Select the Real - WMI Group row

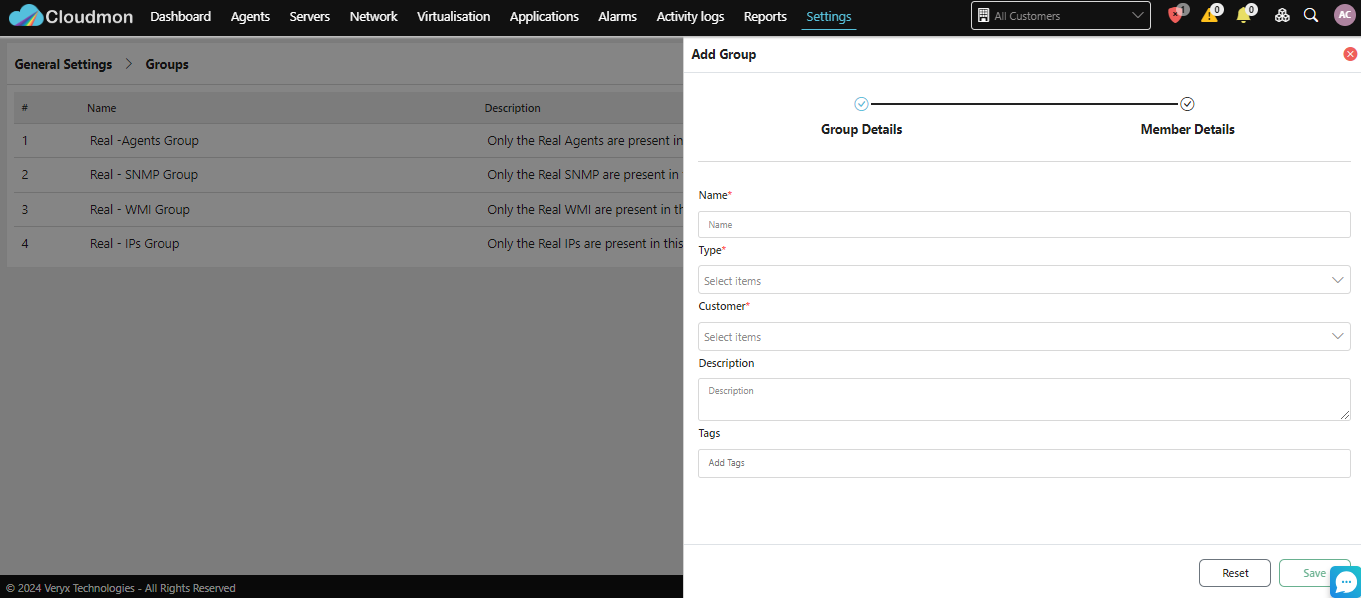pyautogui.click(x=346, y=210)
